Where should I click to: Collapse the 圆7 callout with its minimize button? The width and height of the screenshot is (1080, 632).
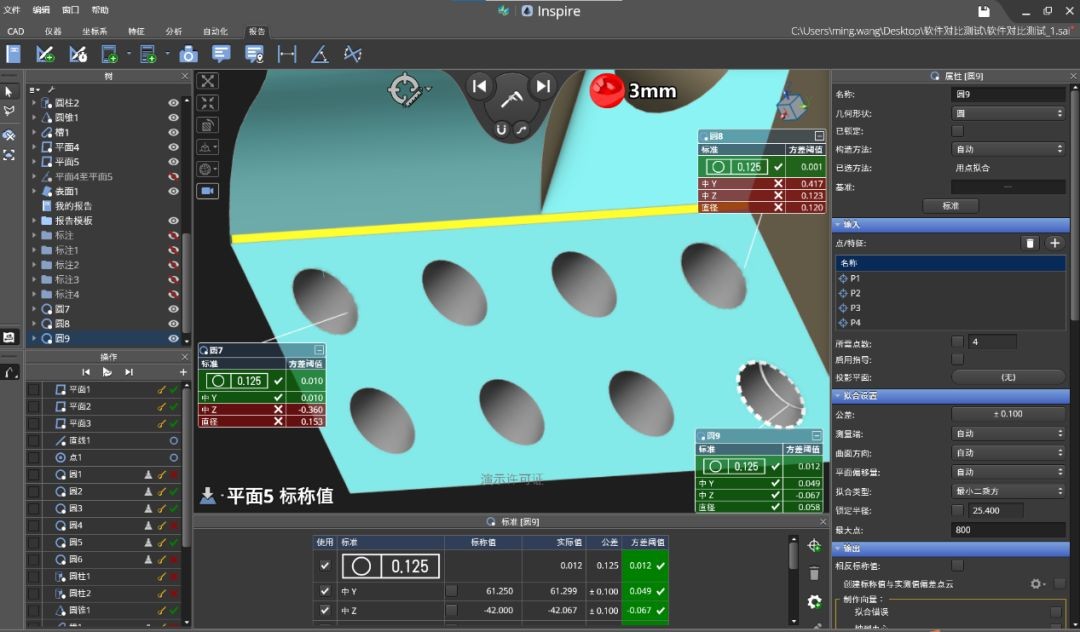pyautogui.click(x=319, y=350)
